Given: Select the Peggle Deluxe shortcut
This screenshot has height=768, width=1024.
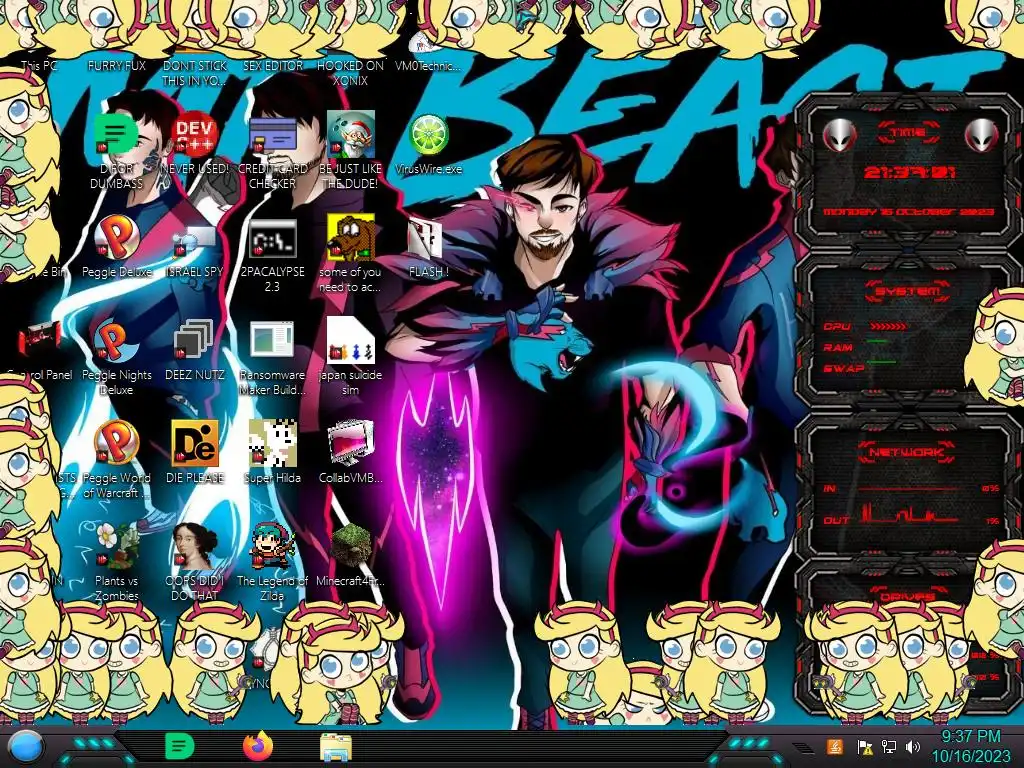Looking at the screenshot, I should click(x=116, y=238).
